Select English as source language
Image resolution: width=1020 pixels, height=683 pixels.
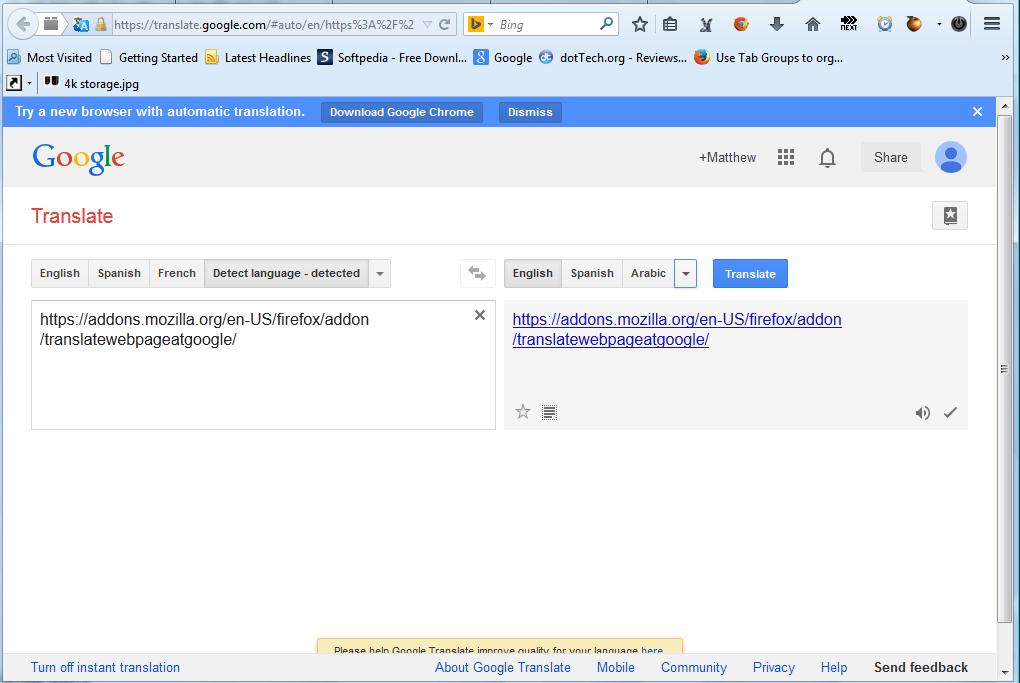[x=60, y=273]
